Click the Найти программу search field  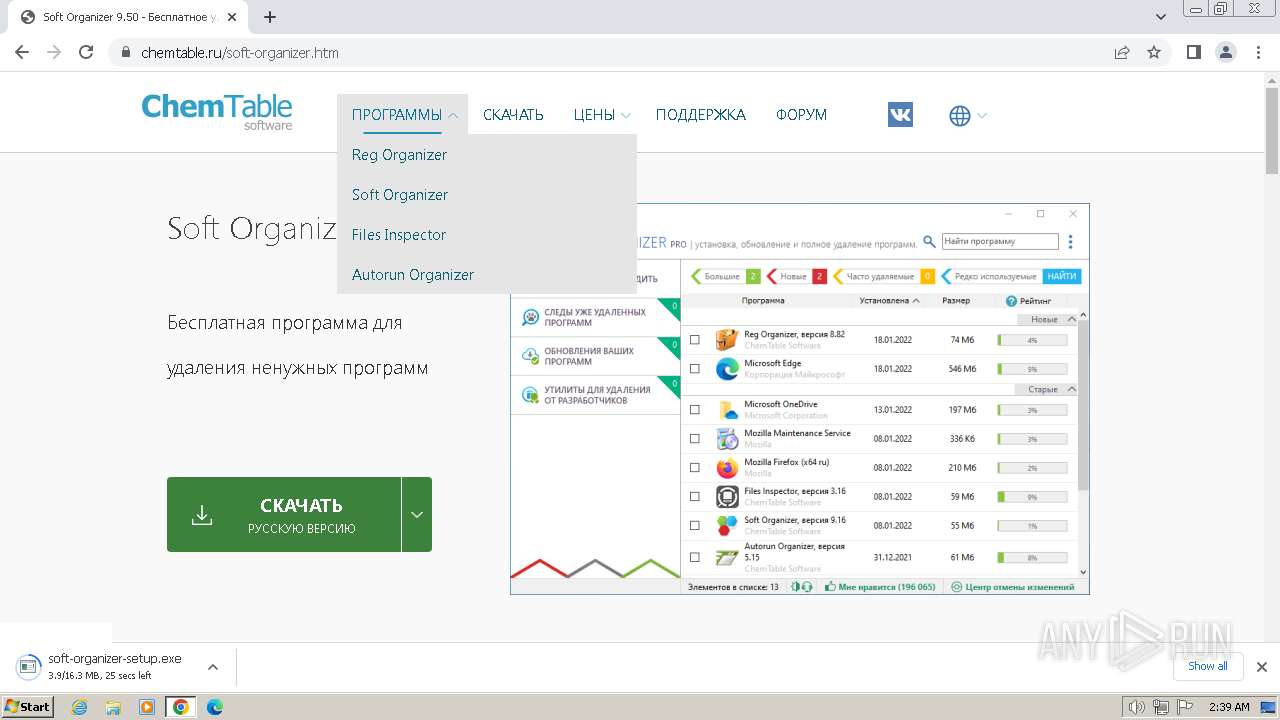pos(1000,241)
